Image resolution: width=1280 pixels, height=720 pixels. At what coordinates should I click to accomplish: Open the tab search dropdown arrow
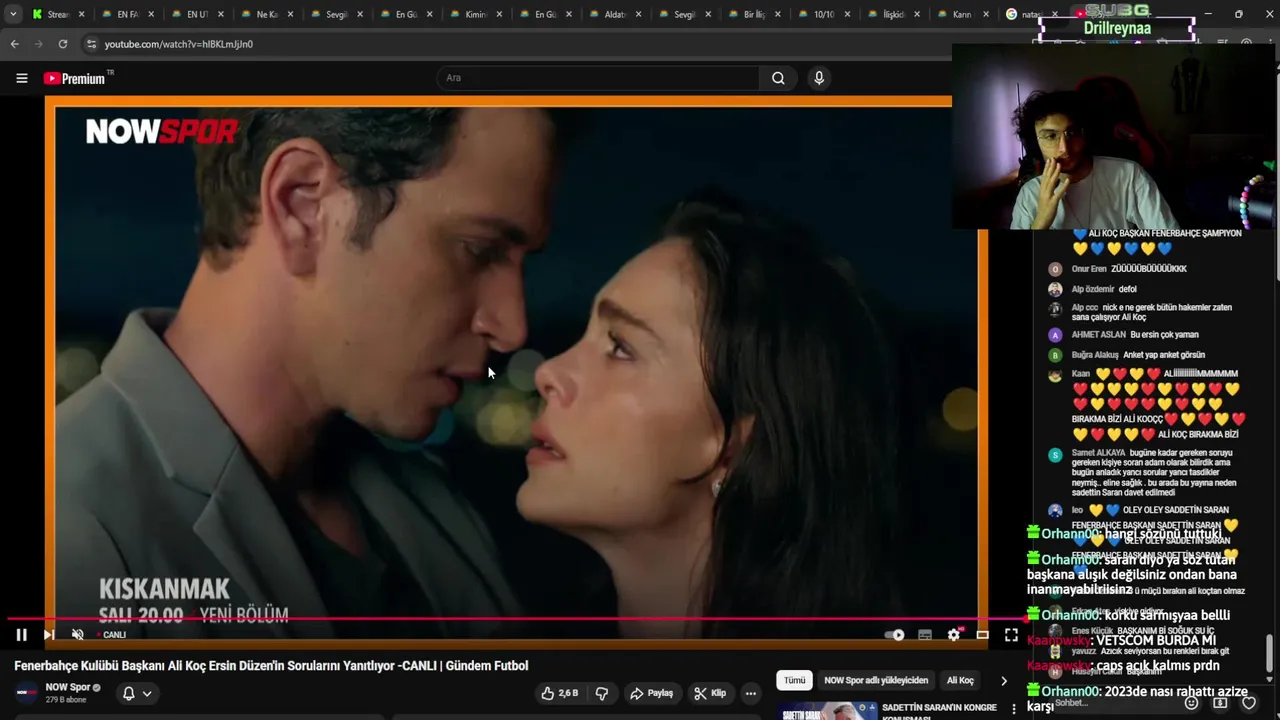(13, 14)
